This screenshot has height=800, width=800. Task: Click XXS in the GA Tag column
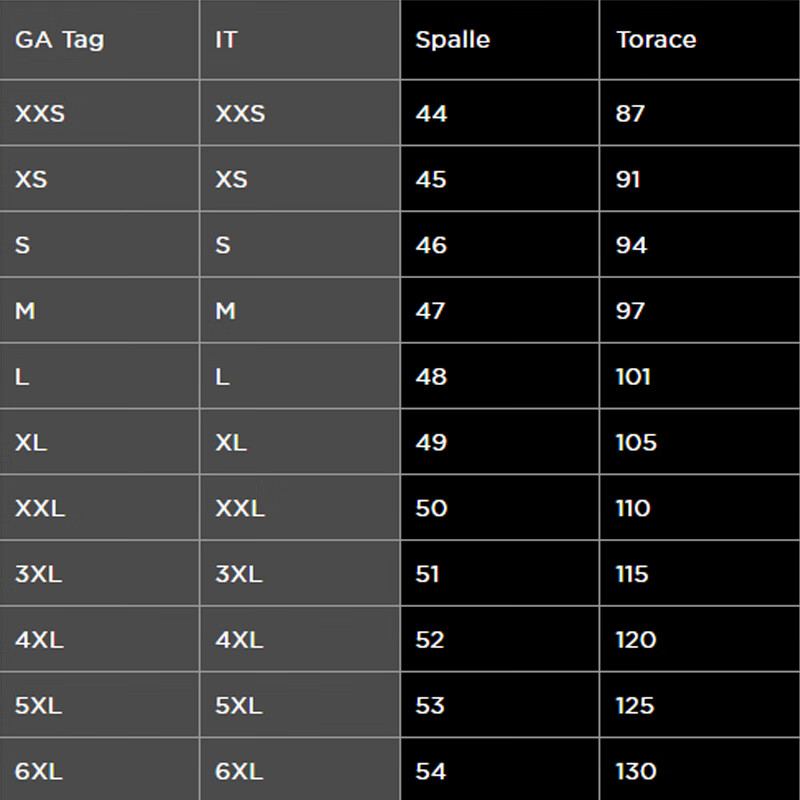(40, 114)
